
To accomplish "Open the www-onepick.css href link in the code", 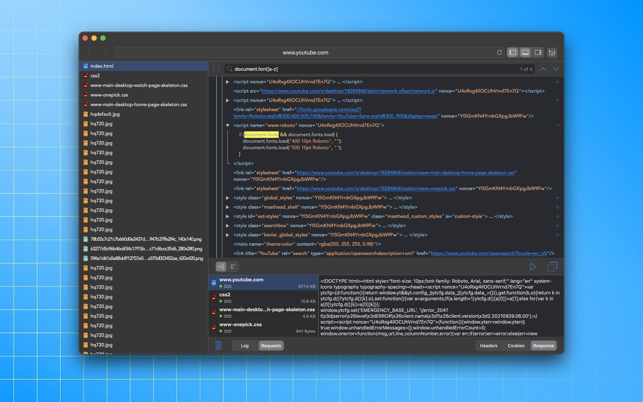I will point(376,189).
